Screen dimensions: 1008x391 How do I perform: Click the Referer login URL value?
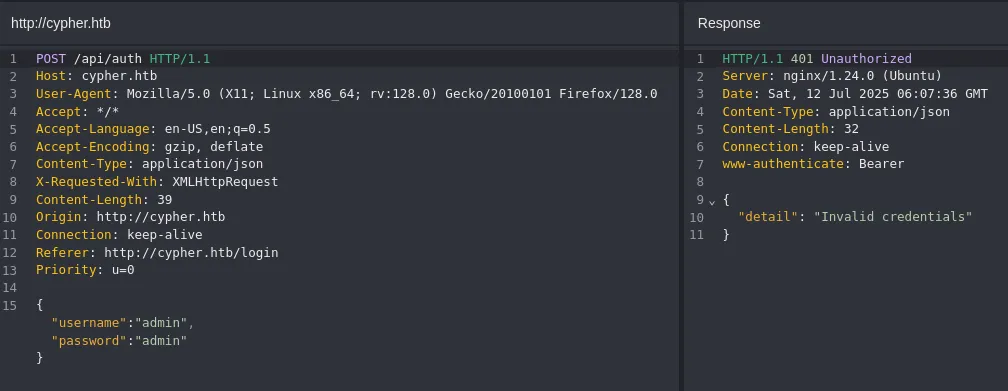pos(191,252)
